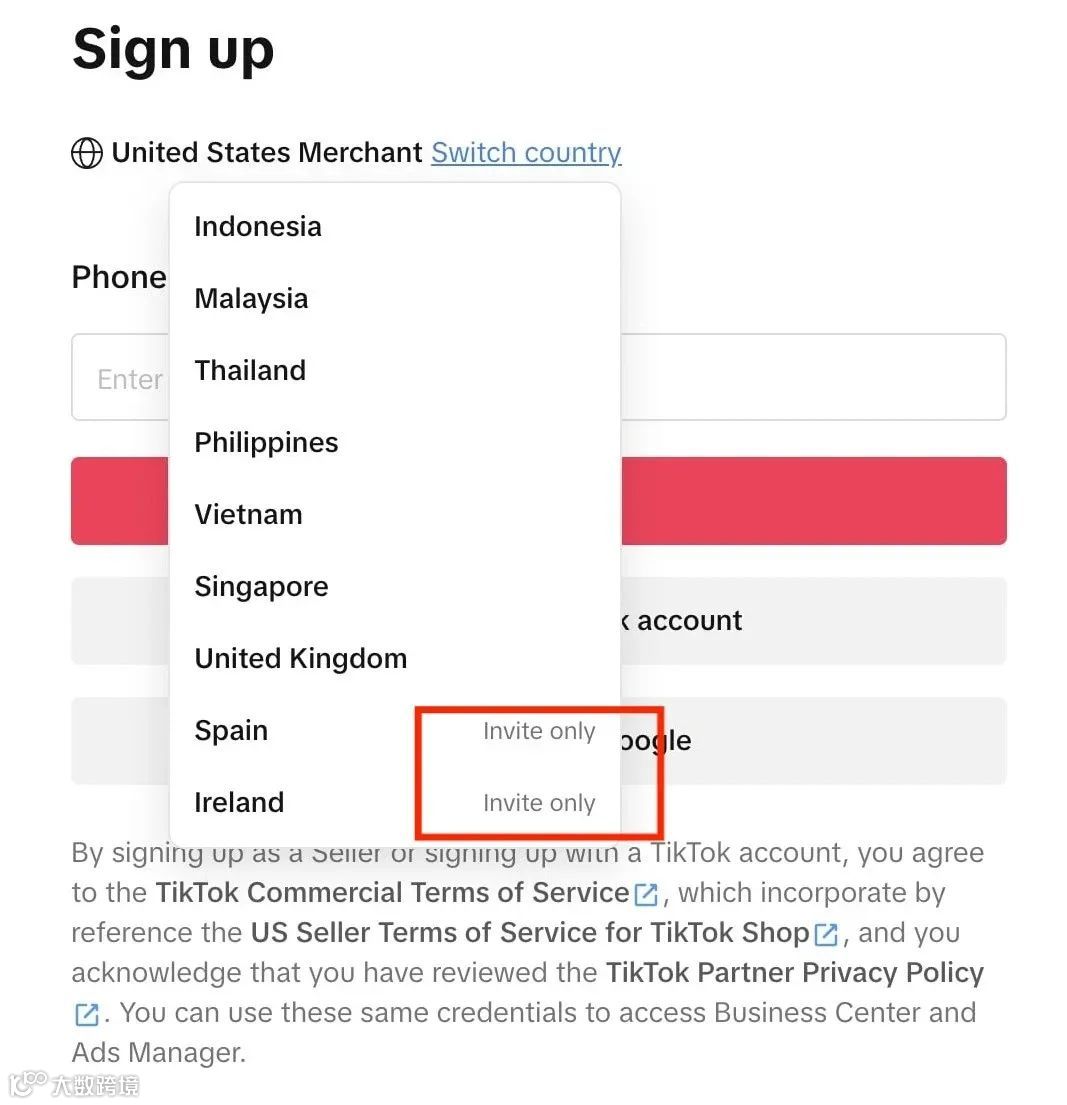Choose Philippines in the country dropdown

395,443
